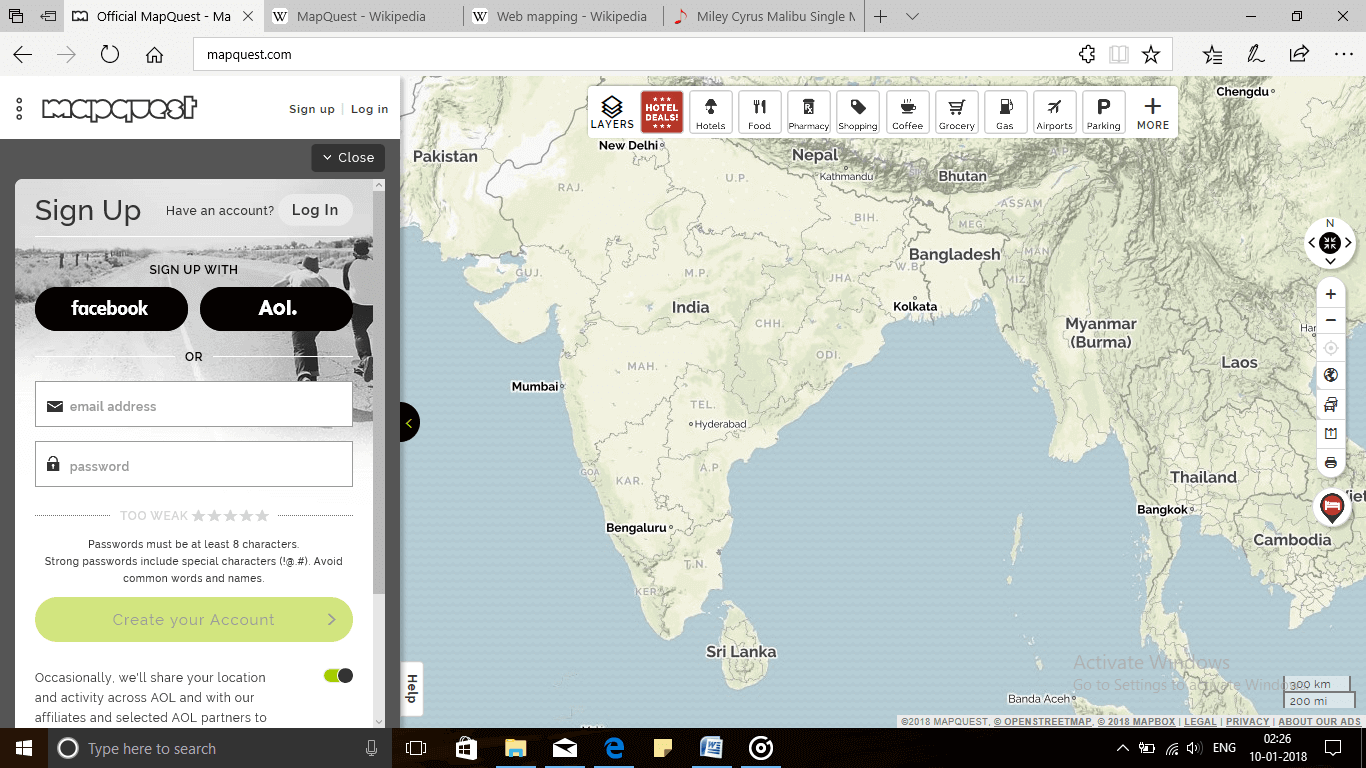This screenshot has width=1366, height=768.
Task: Sign up with Facebook
Action: click(x=111, y=308)
